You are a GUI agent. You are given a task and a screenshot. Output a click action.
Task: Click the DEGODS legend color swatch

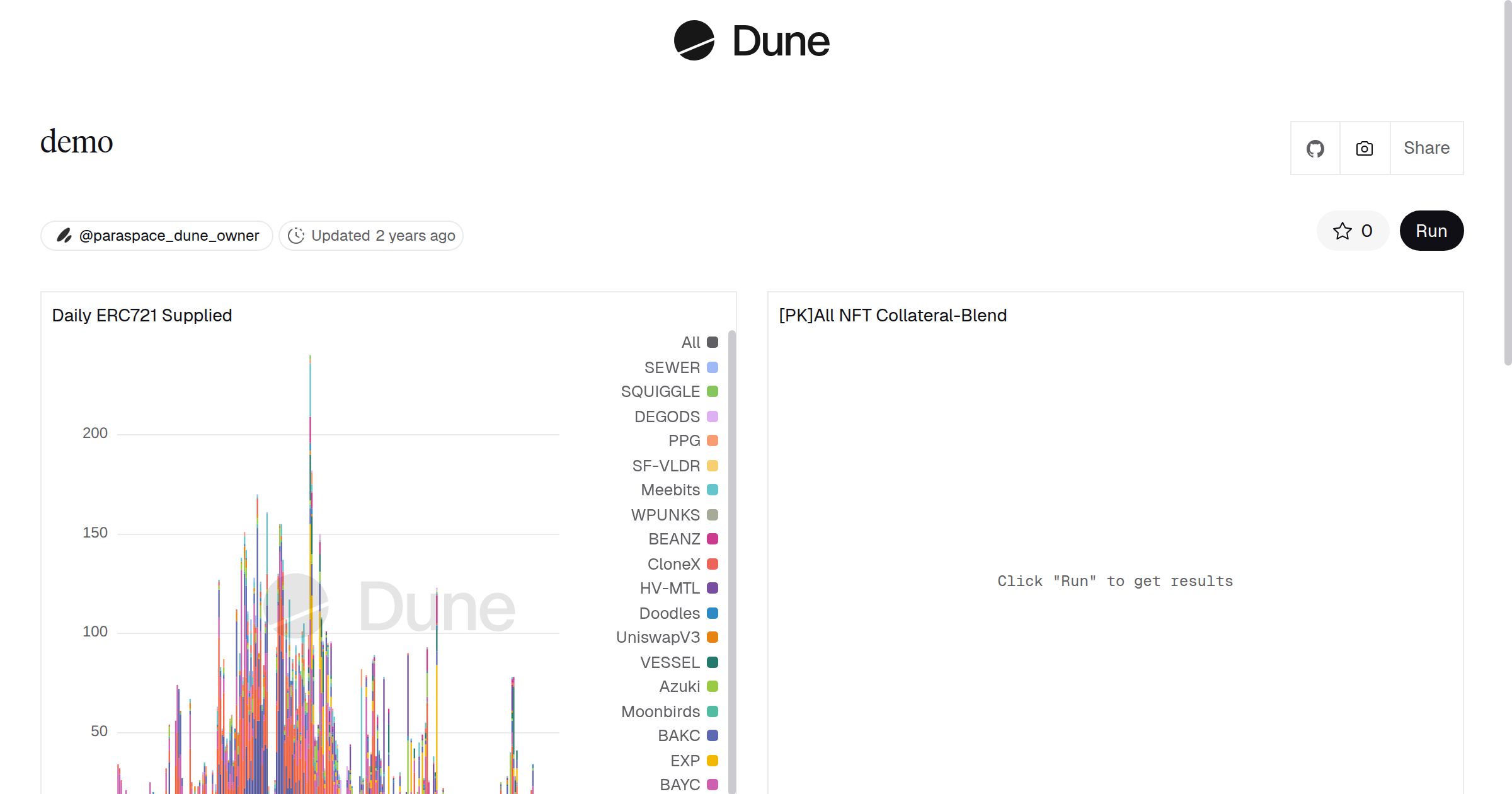pyautogui.click(x=713, y=417)
